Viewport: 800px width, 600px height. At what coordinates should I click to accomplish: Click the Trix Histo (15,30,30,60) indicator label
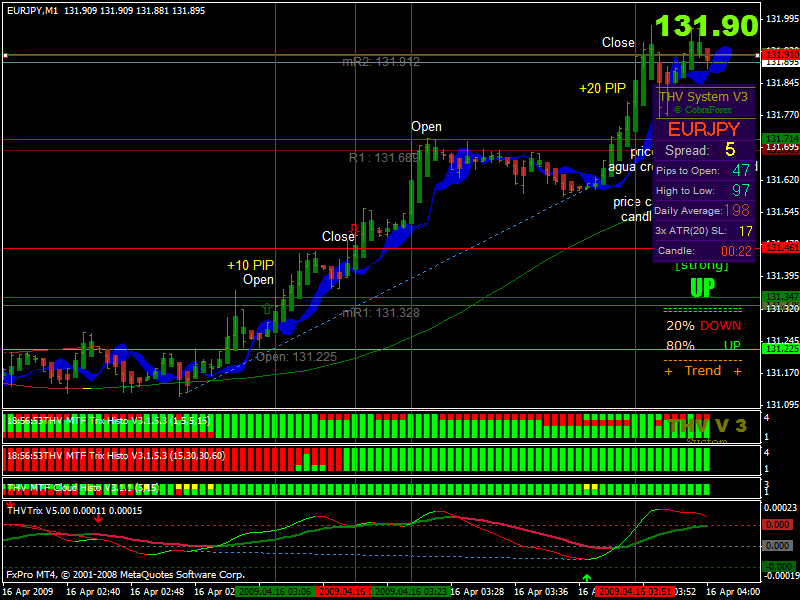[x=116, y=455]
